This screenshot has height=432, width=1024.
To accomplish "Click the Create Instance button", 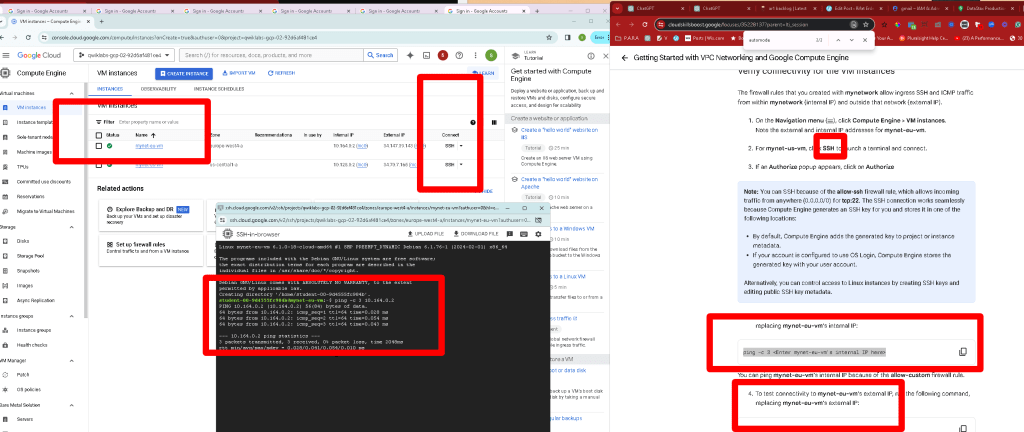I will (184, 74).
